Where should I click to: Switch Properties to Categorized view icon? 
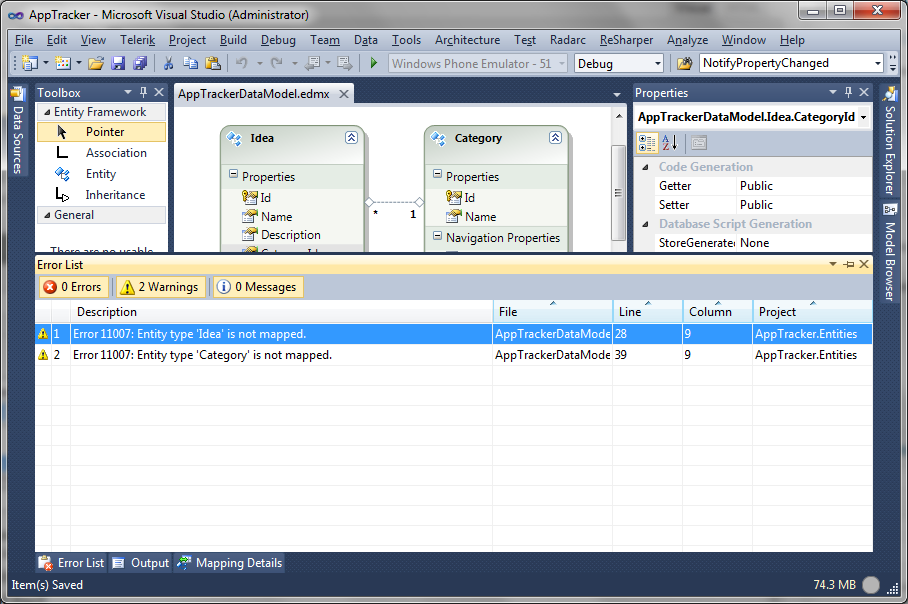(x=647, y=142)
